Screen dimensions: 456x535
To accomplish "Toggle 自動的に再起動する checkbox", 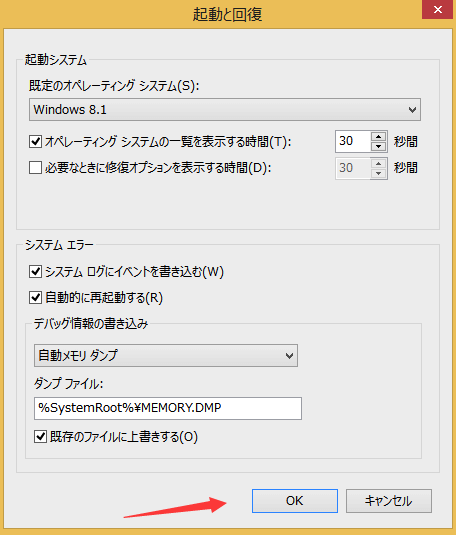I will pyautogui.click(x=35, y=298).
